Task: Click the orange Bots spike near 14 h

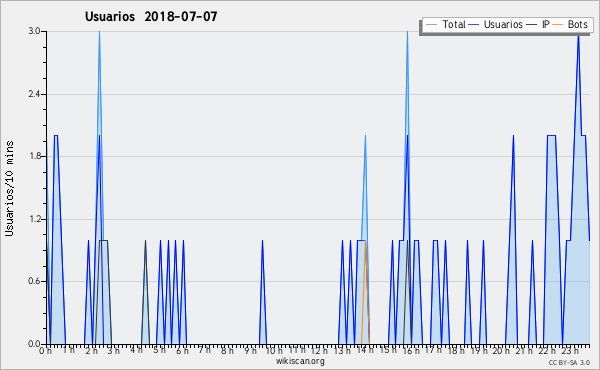Action: [x=365, y=293]
